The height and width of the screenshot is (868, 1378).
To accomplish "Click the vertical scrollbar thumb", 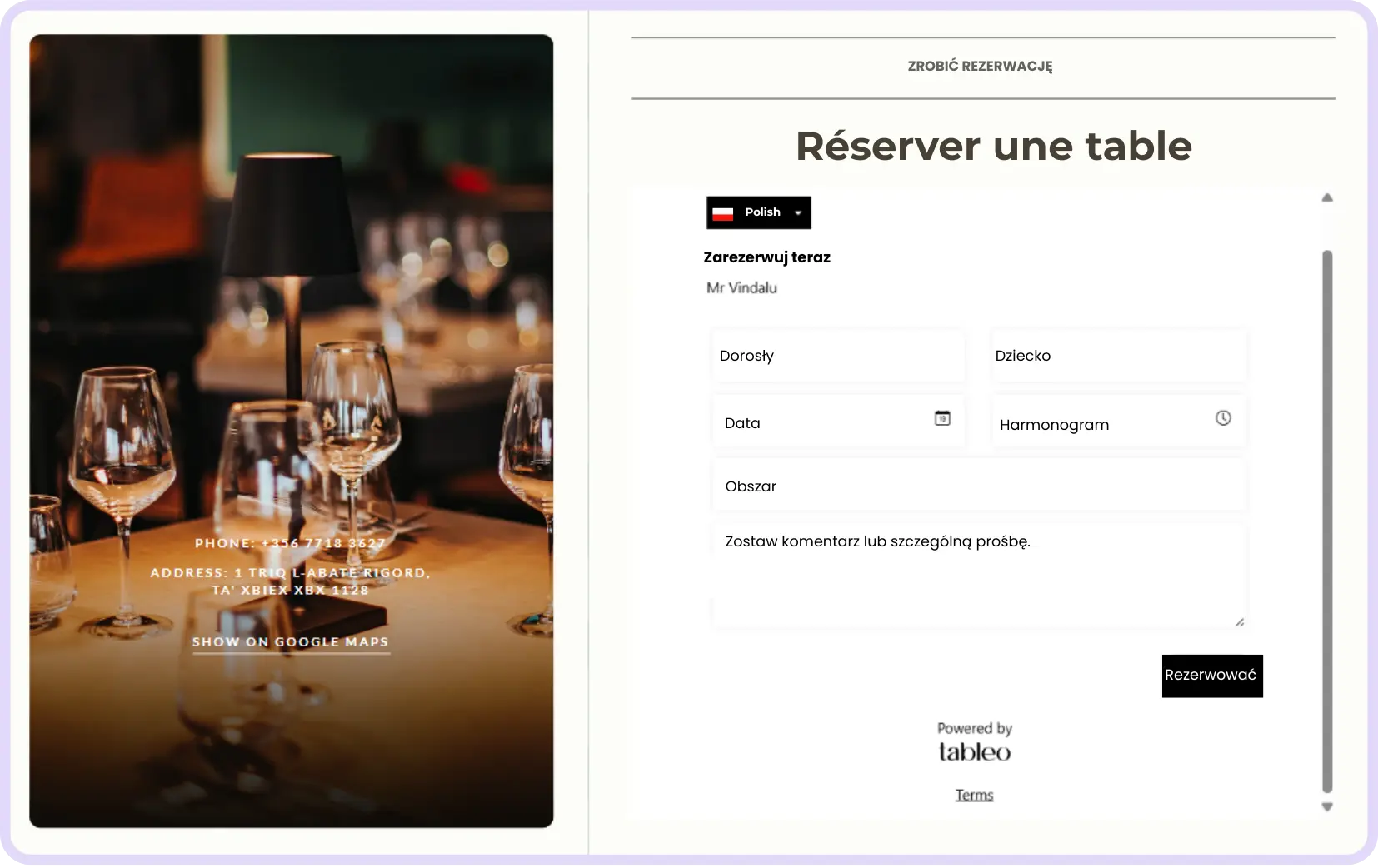I will point(1327,521).
